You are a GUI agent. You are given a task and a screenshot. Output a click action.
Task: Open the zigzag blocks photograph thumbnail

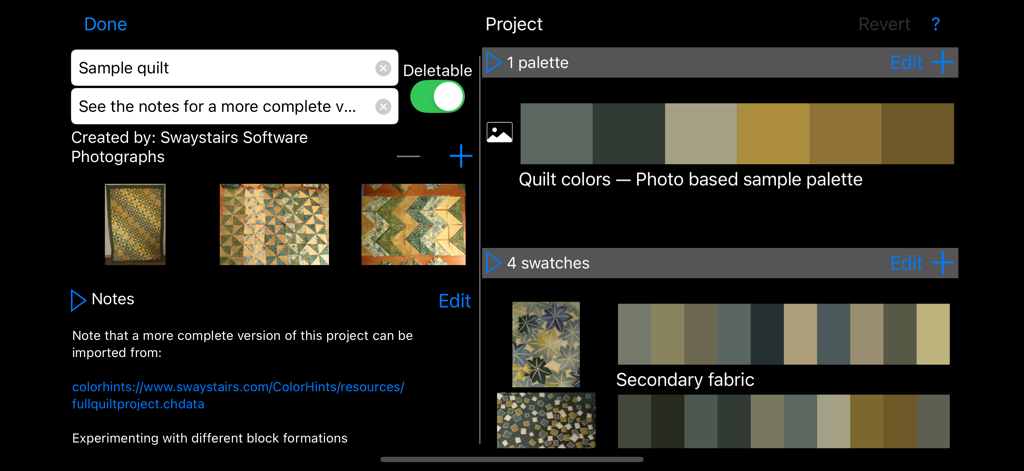[x=413, y=224]
